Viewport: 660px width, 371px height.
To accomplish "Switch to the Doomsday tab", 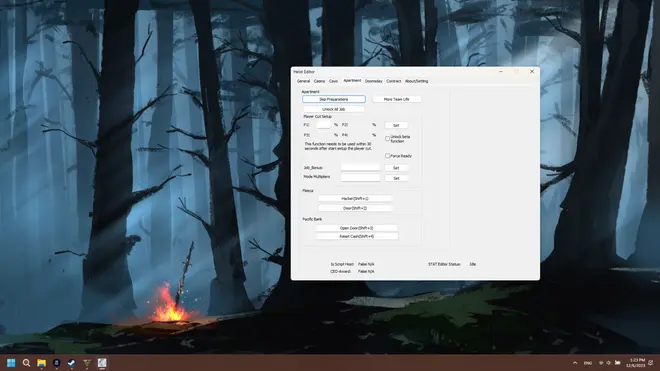I will 373,81.
